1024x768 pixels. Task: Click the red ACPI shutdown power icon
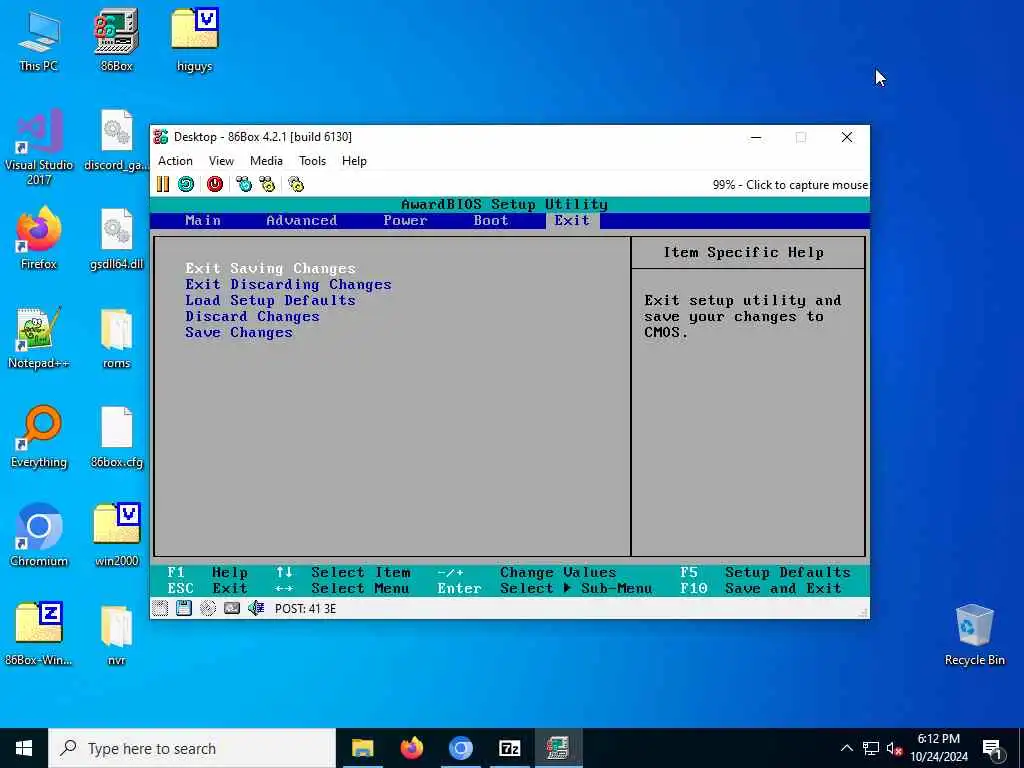(215, 185)
